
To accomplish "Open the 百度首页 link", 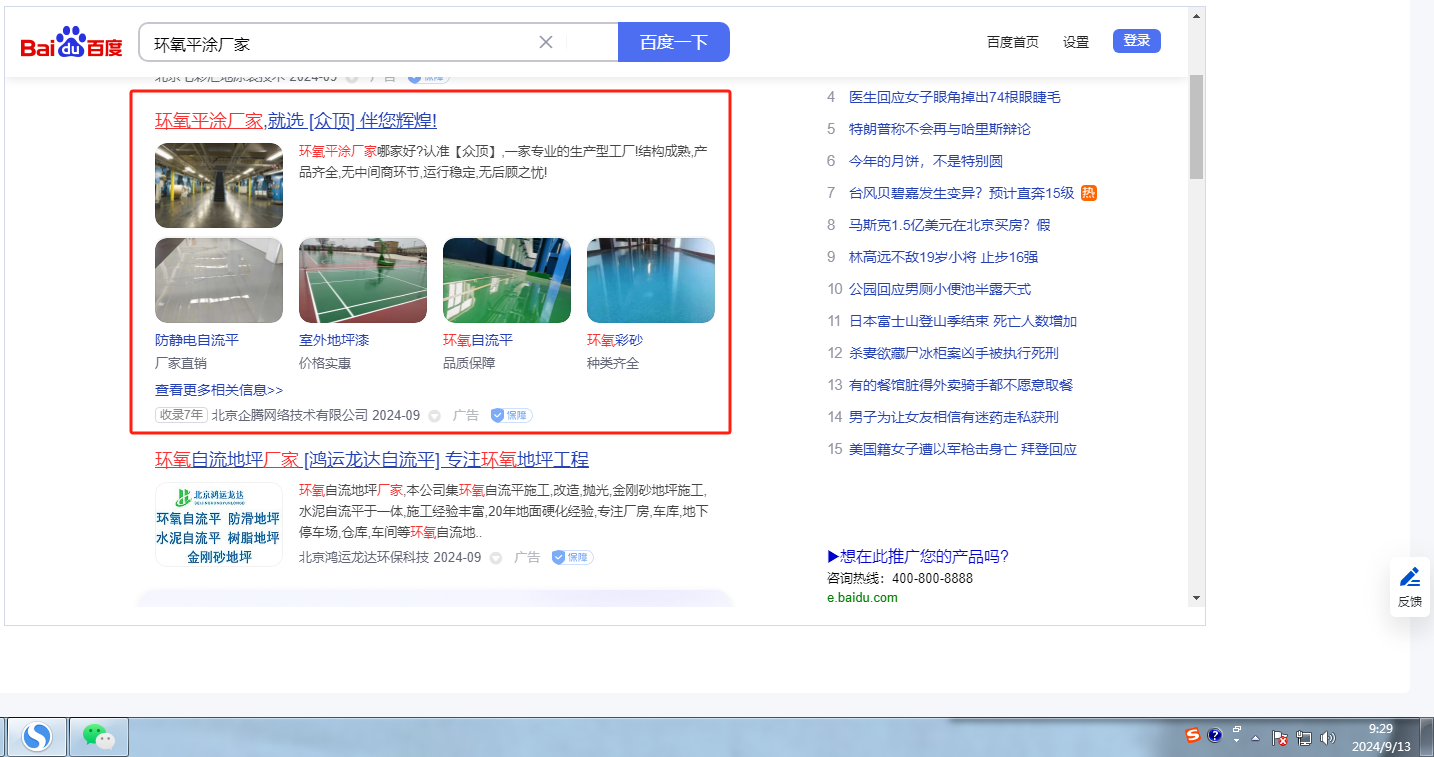I will click(x=1013, y=42).
